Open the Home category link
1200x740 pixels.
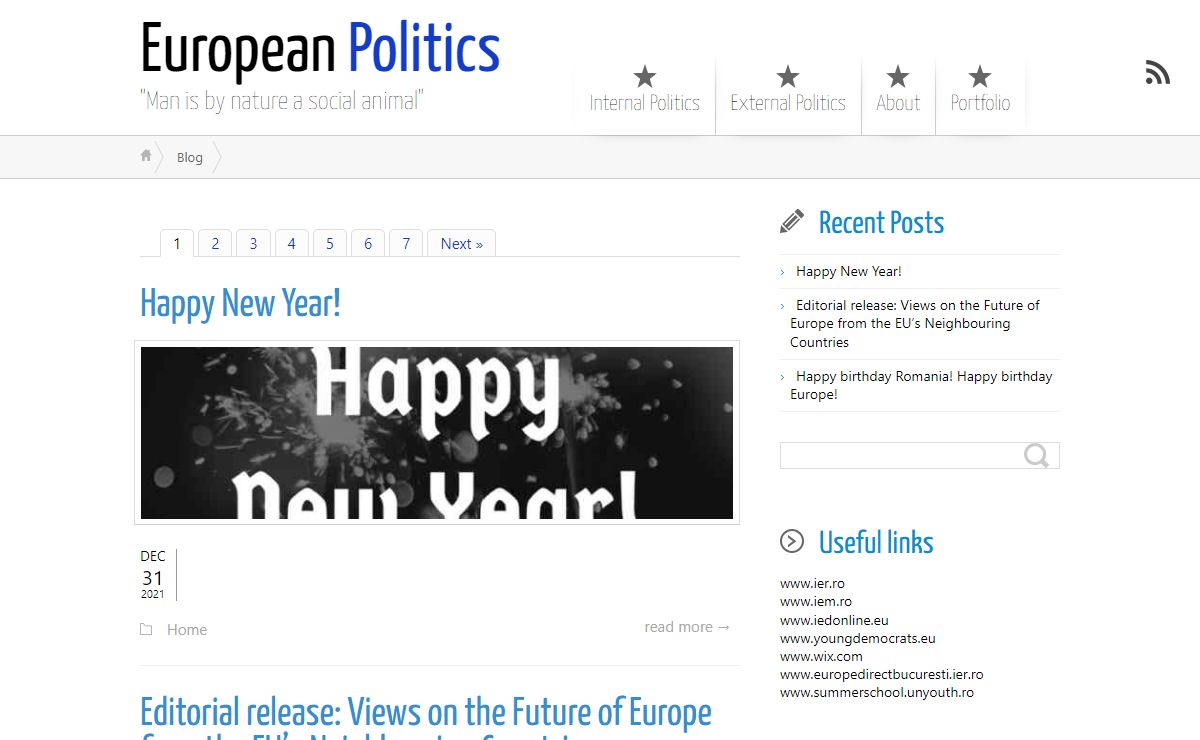click(x=187, y=629)
